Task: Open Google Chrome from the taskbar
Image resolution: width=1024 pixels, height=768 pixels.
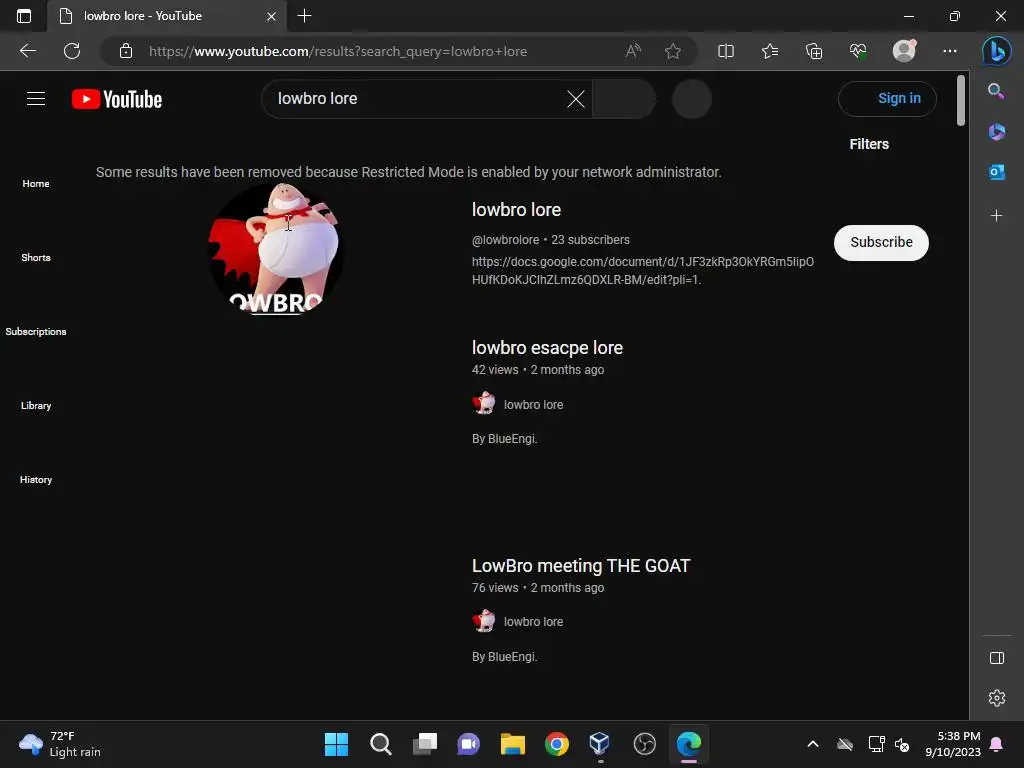Action: (556, 744)
